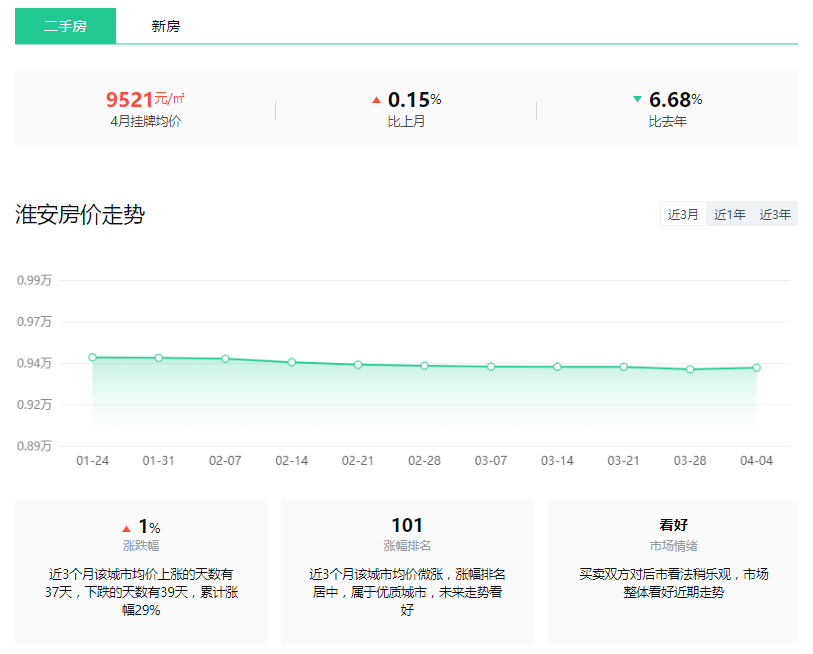Switch to the 二手房 tab
The height and width of the screenshot is (654, 813).
(x=65, y=26)
